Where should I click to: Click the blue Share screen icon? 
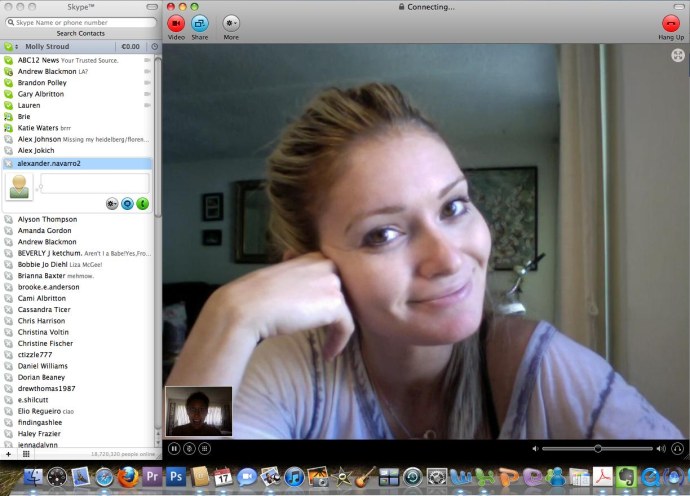tap(200, 23)
